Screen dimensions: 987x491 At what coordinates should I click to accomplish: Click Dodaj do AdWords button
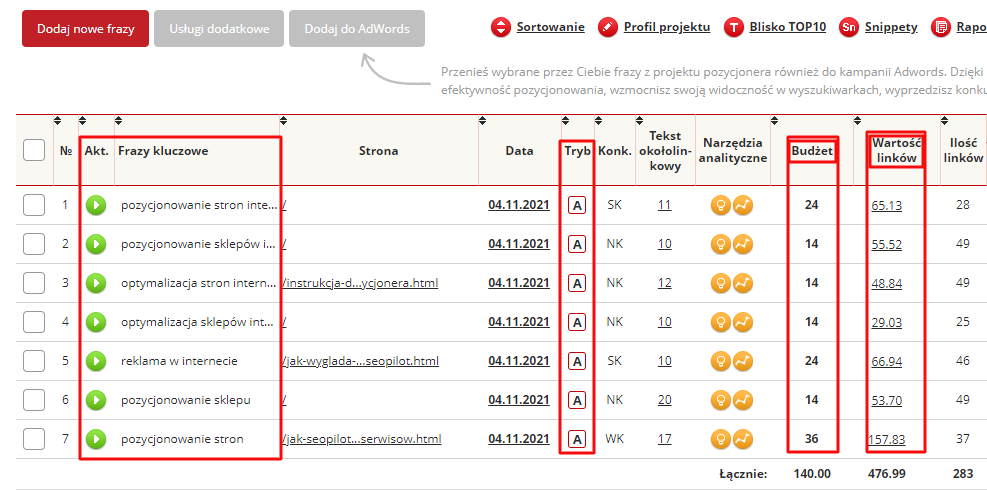click(x=357, y=29)
